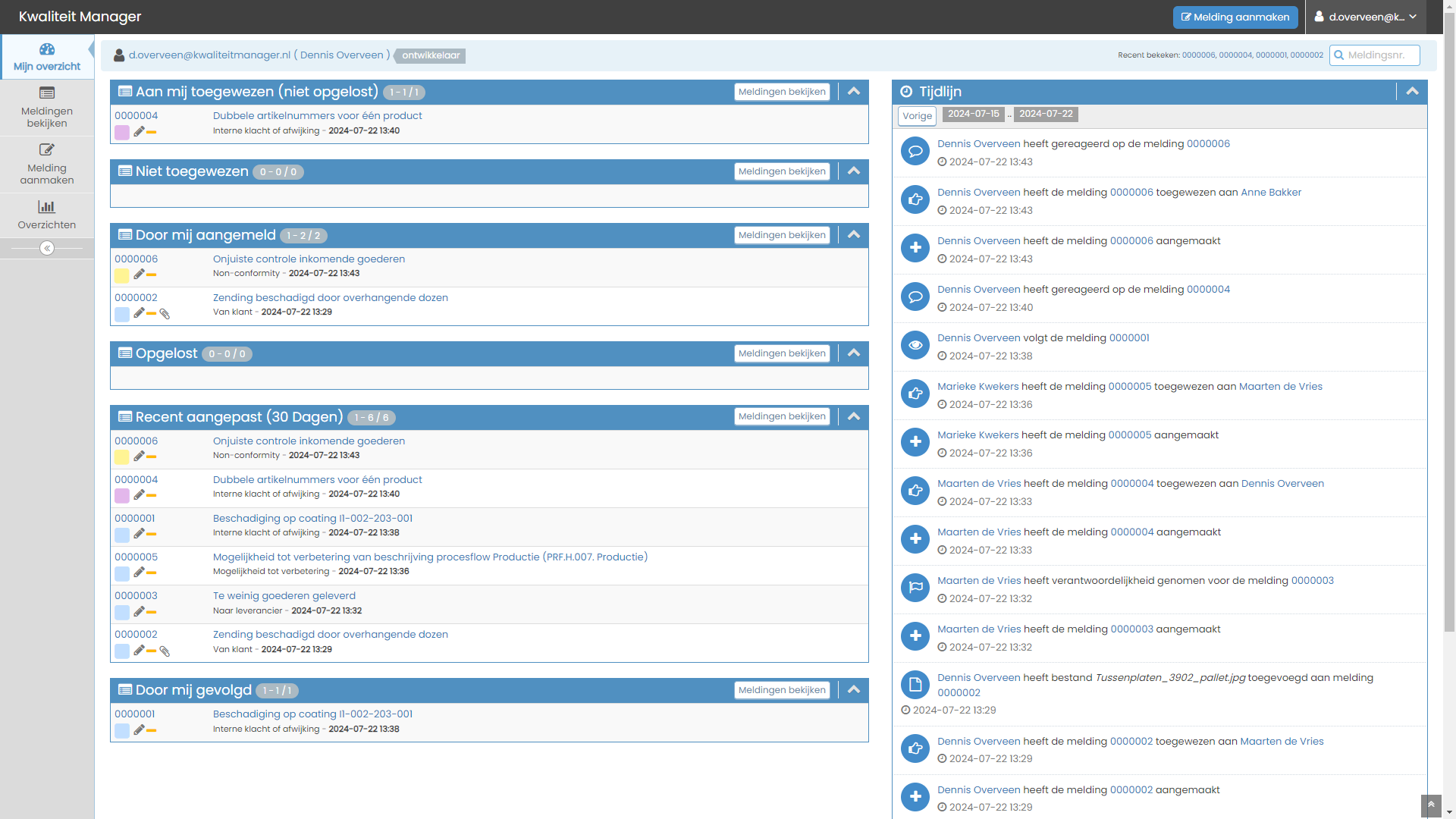Click the Mijn overzicht dashboard icon
Image resolution: width=1456 pixels, height=819 pixels.
(x=47, y=49)
